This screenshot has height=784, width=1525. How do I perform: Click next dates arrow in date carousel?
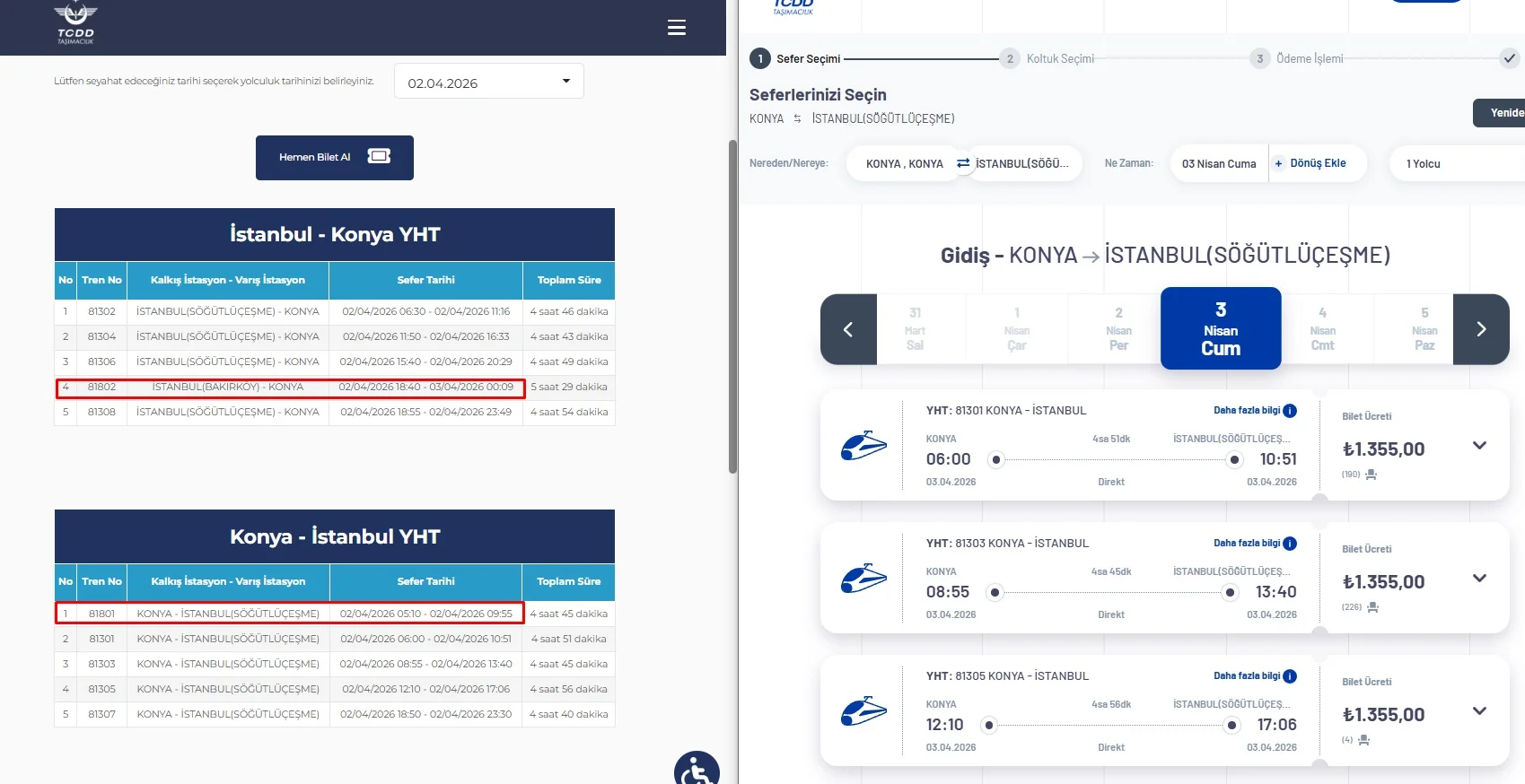pos(1481,329)
